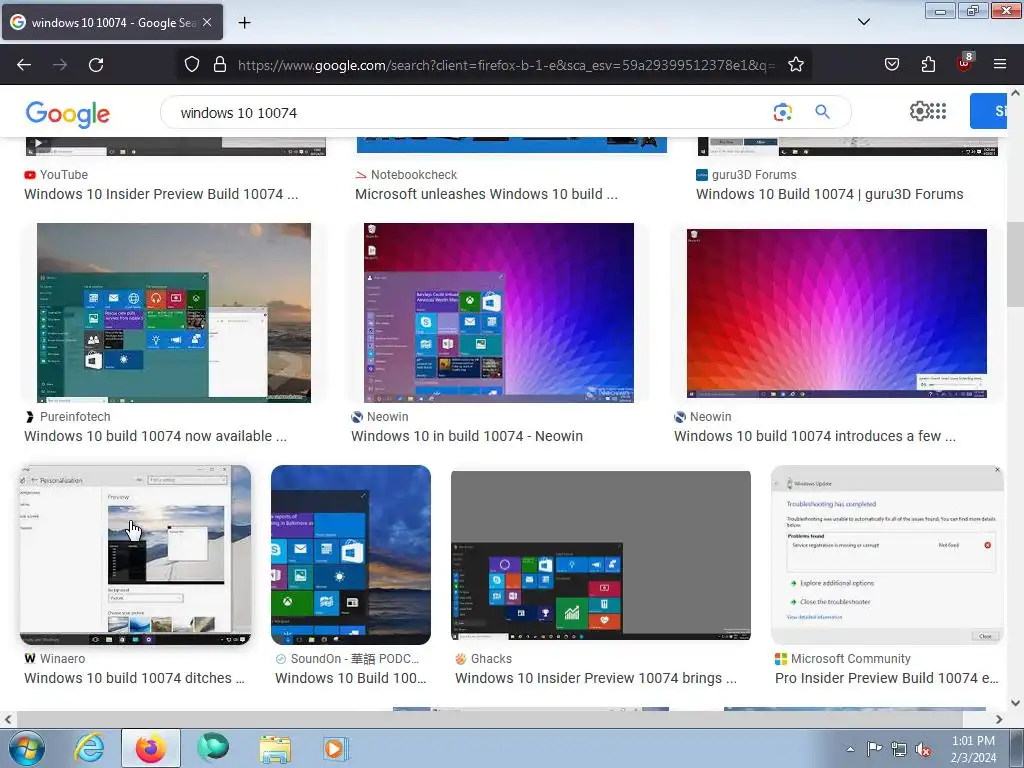Screen dimensions: 1024x768
Task: Open Ghacks dark start menu thumbnail
Action: [x=601, y=555]
